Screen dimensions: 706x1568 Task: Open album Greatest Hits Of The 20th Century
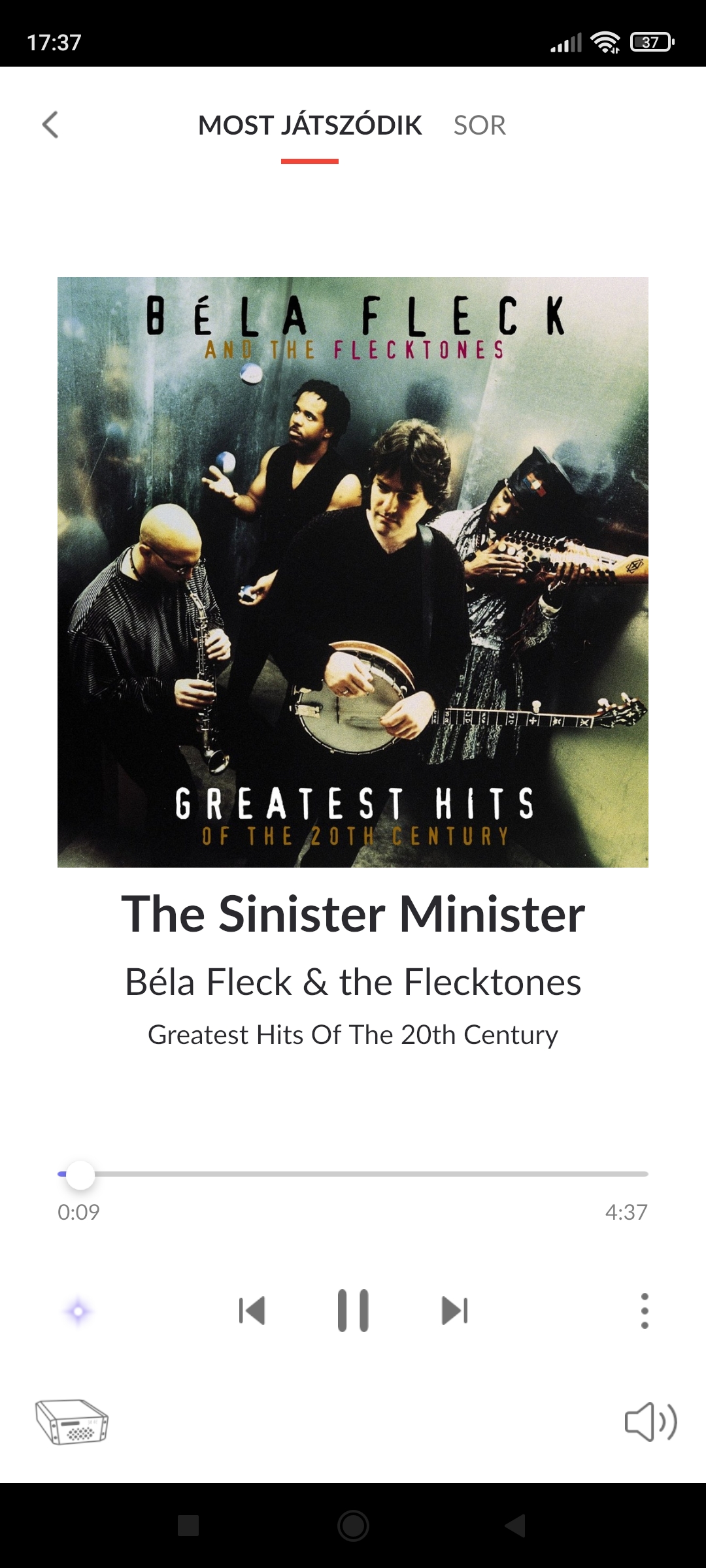point(353,1035)
